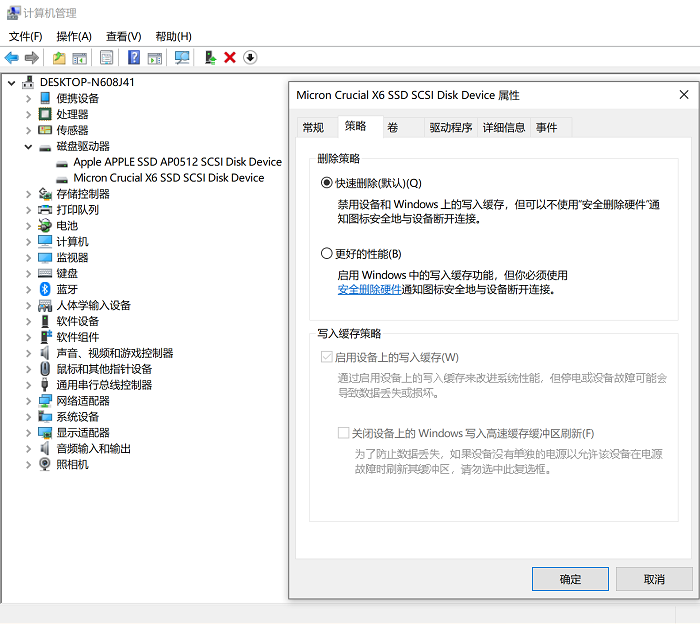Click the blue Help question mark icon
This screenshot has height=624, width=700.
(134, 58)
